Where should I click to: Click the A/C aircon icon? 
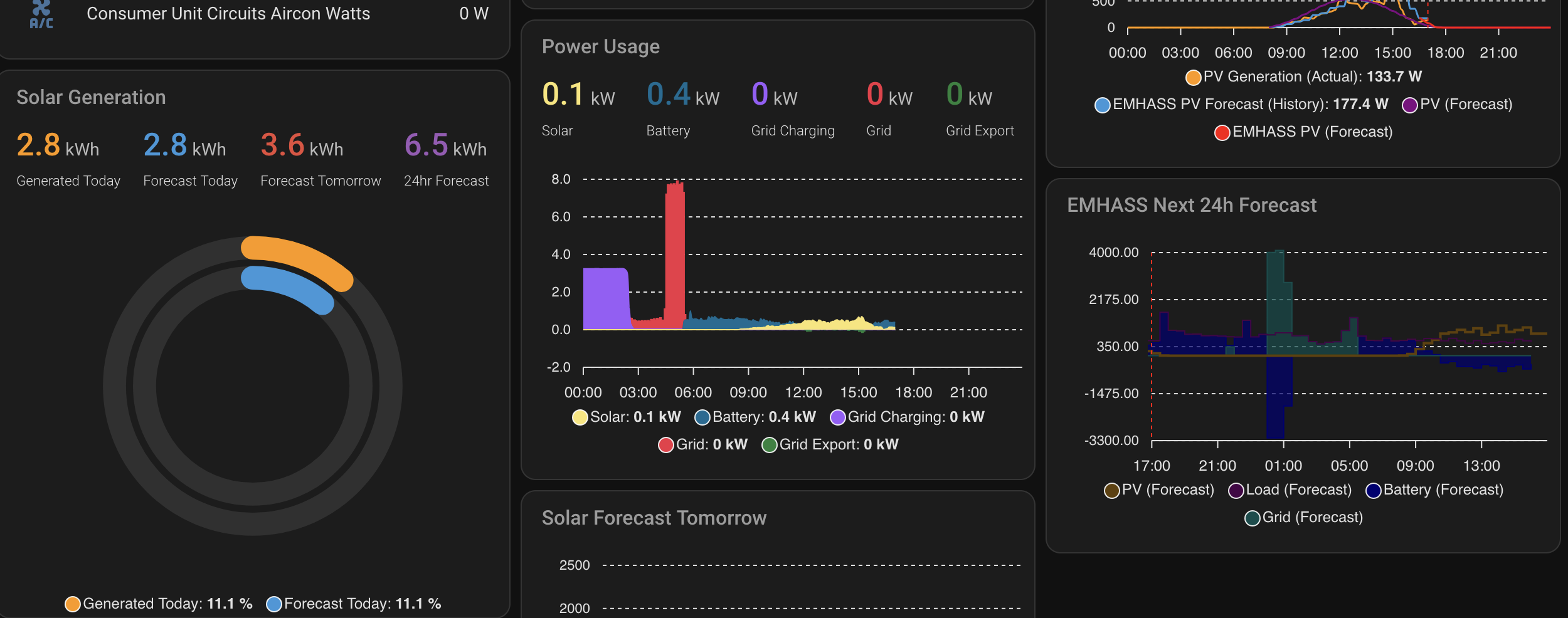[41, 14]
